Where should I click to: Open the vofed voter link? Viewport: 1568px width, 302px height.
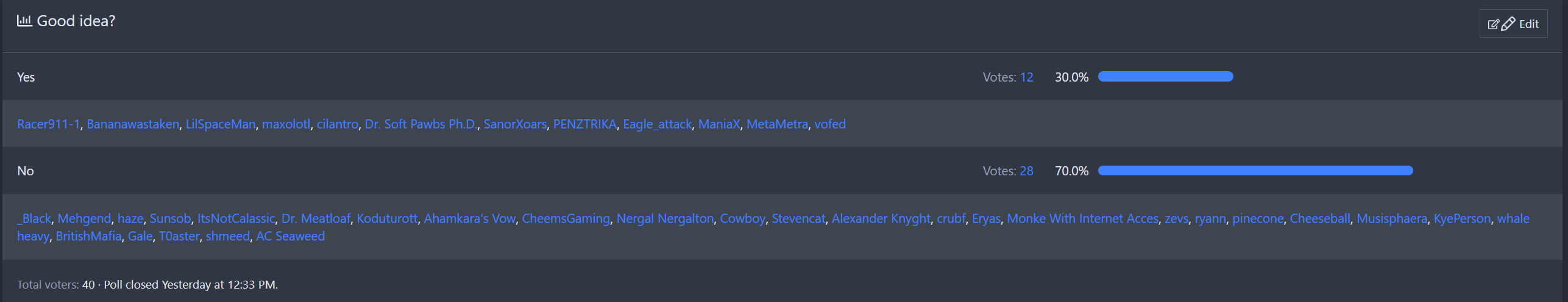coord(829,124)
